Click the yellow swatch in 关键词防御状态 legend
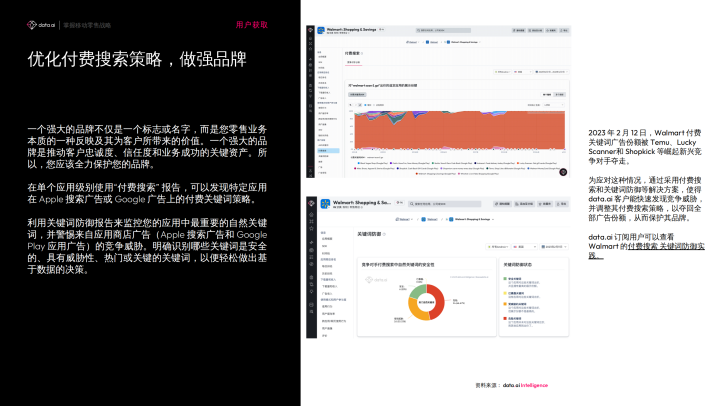 coord(505,293)
